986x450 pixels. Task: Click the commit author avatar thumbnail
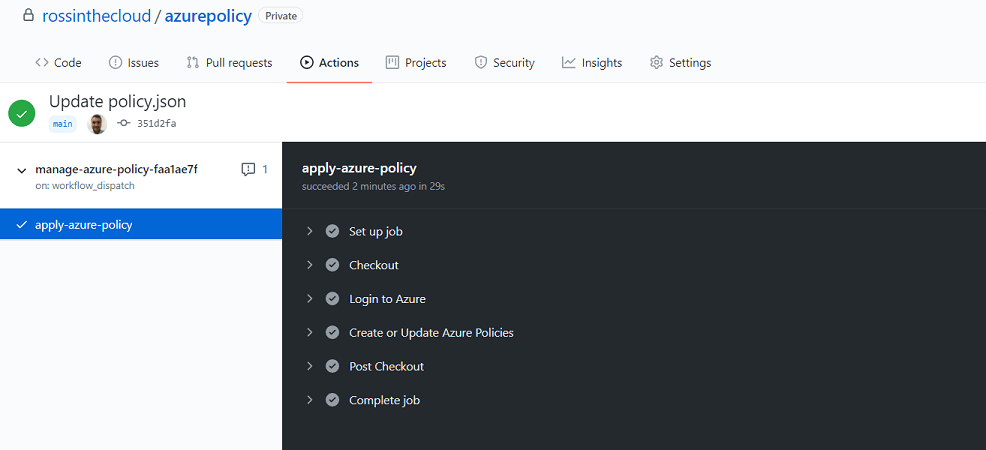pos(97,124)
